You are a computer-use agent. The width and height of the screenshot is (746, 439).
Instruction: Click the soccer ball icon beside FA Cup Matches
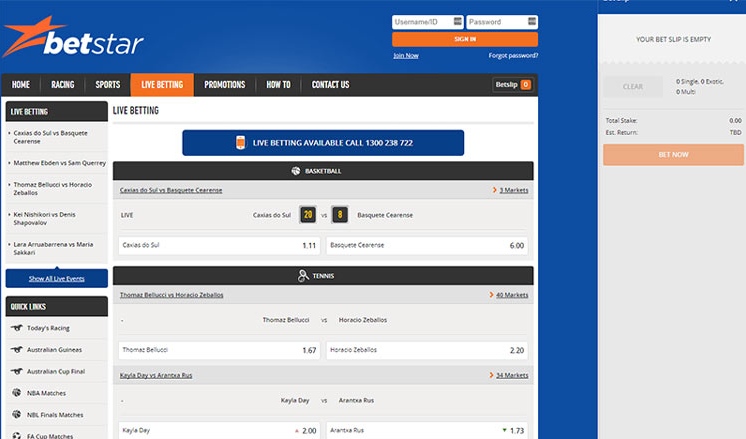pos(17,435)
